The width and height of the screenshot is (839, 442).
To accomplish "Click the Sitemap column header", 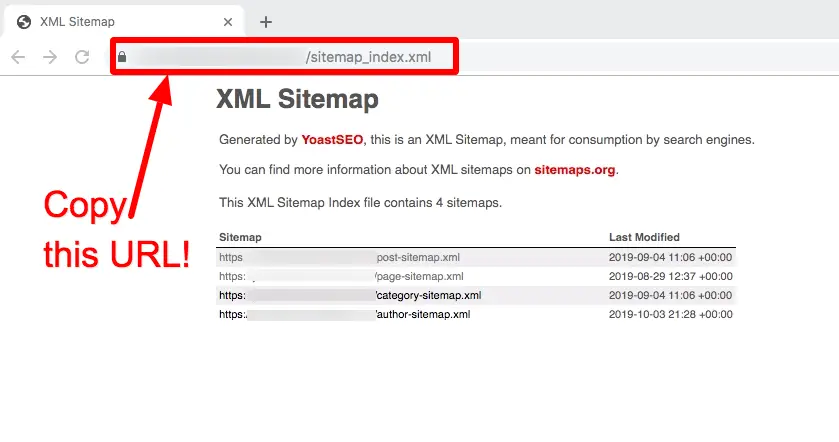I will pyautogui.click(x=240, y=237).
